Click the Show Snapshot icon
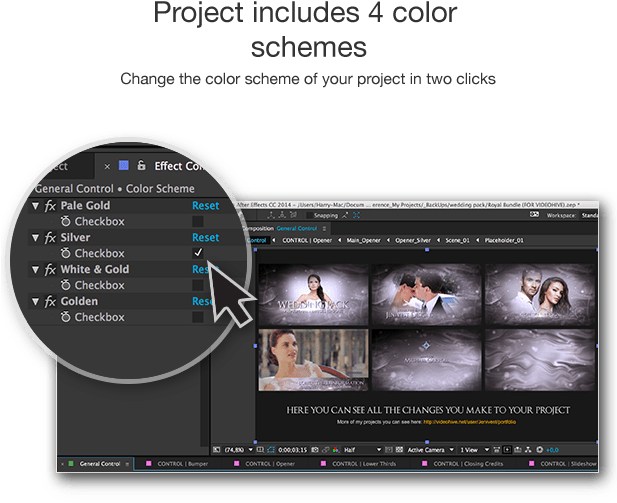The height and width of the screenshot is (503, 617). (x=325, y=450)
